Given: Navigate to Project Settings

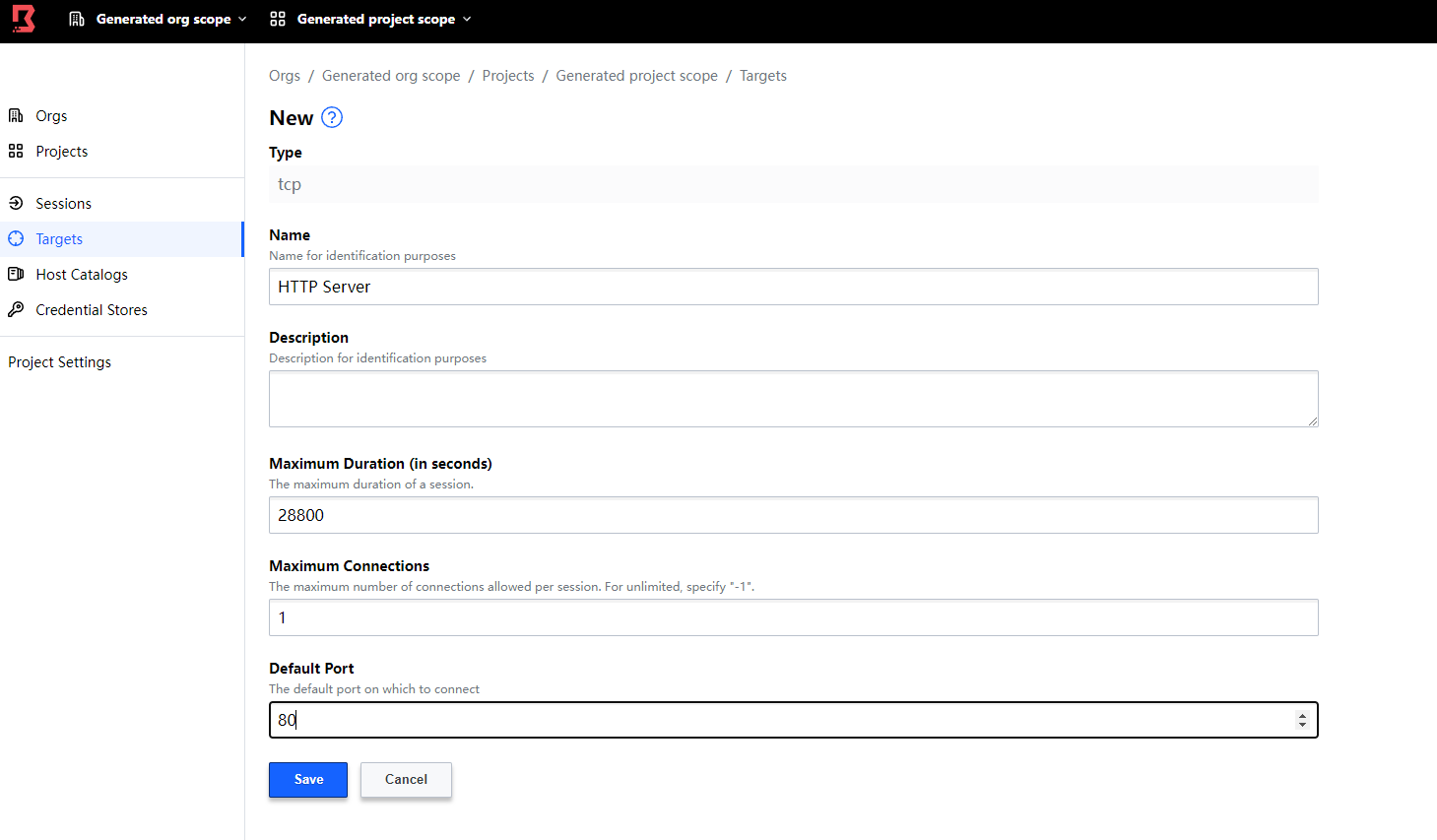Looking at the screenshot, I should 59,361.
